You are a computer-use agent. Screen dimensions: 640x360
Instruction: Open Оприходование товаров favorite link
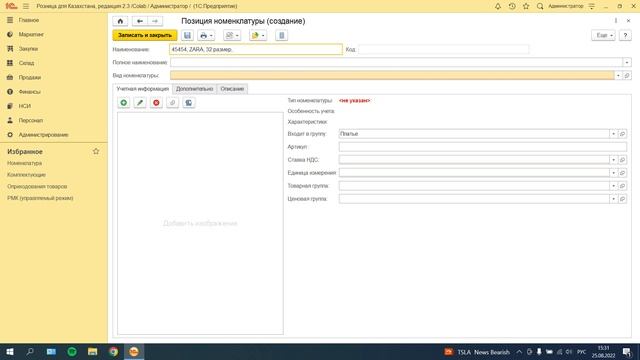(x=37, y=187)
